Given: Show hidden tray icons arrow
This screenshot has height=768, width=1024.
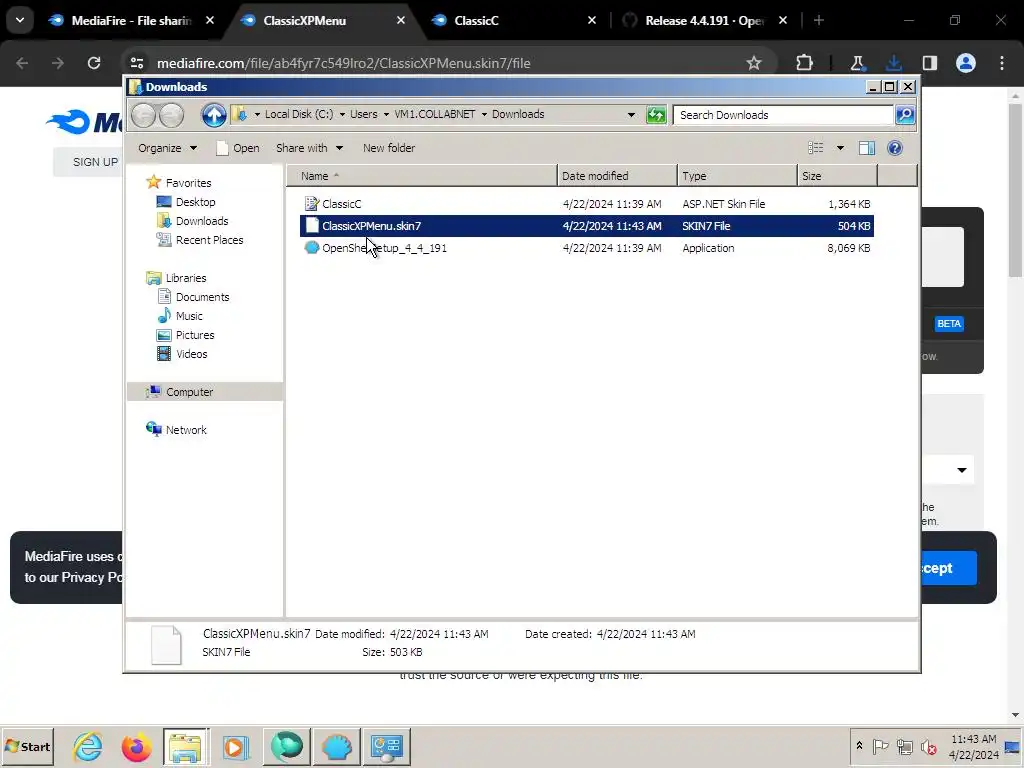Looking at the screenshot, I should click(859, 746).
